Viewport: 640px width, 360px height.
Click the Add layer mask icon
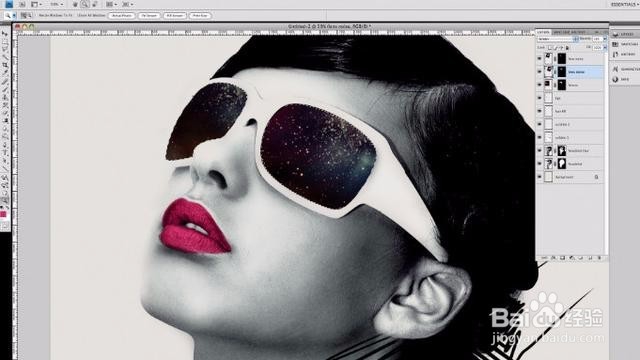pos(562,258)
